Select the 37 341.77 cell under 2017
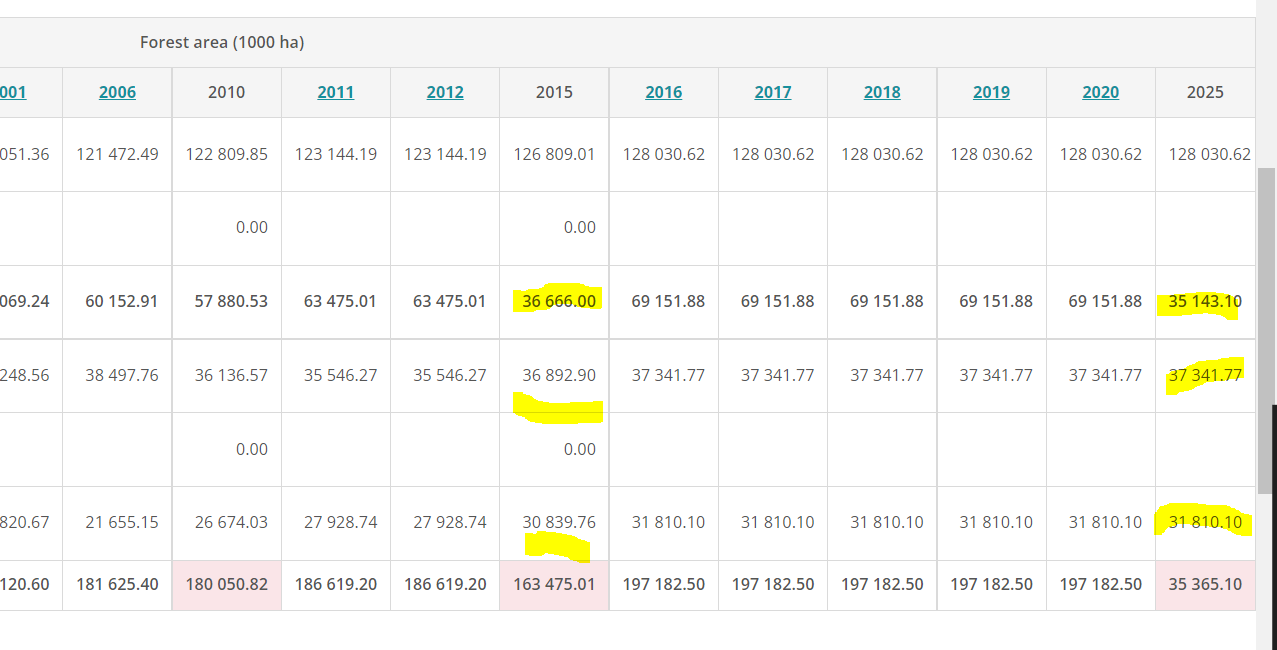 pyautogui.click(x=773, y=375)
